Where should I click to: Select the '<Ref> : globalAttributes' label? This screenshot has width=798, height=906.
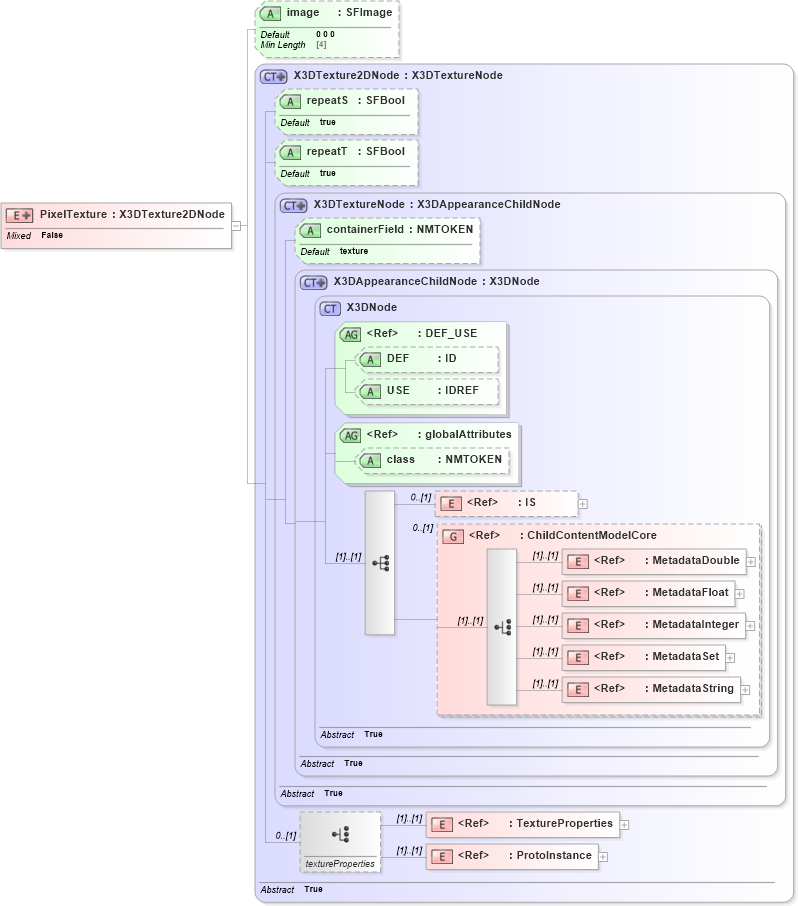tap(439, 435)
